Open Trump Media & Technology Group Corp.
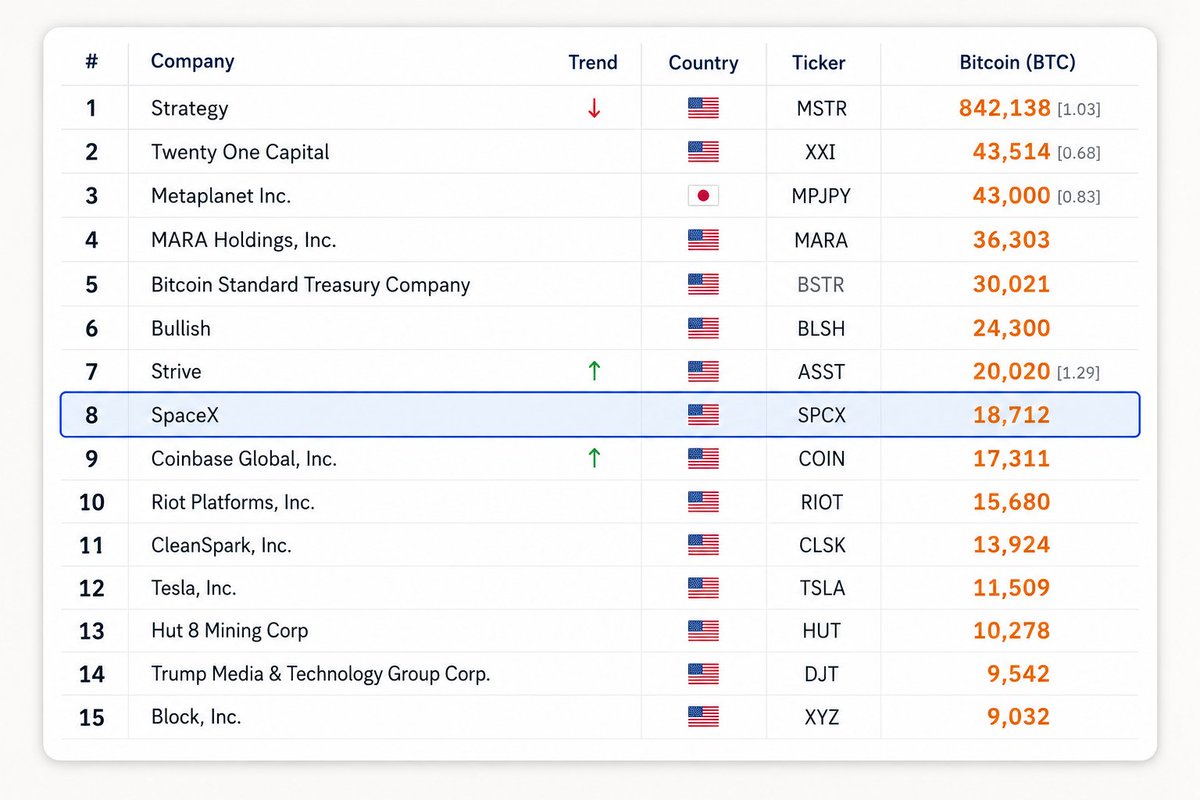Viewport: 1200px width, 800px height. (320, 675)
